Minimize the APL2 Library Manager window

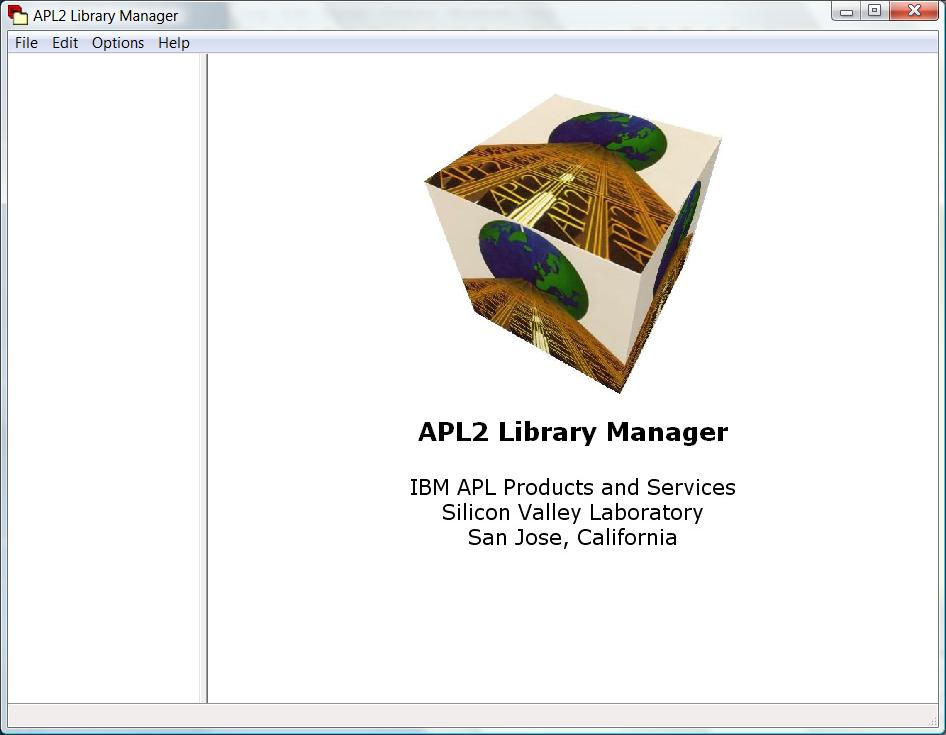tap(846, 11)
